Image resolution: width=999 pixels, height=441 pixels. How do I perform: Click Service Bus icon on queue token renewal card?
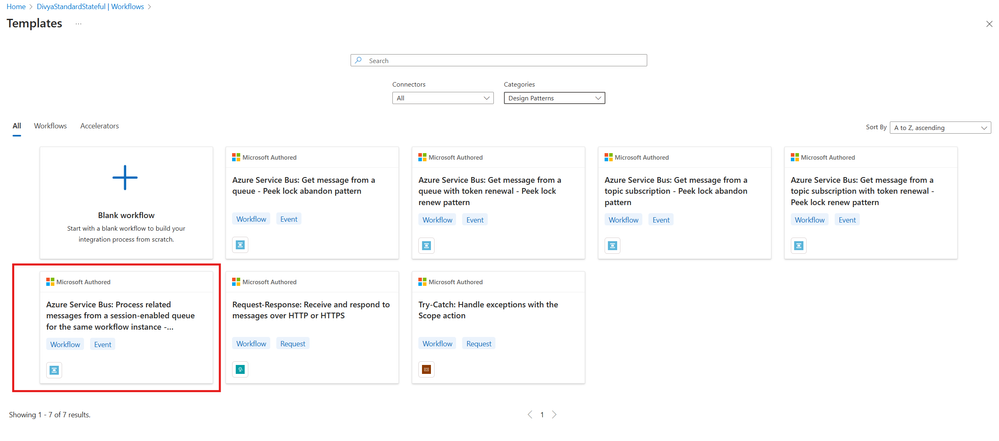click(426, 245)
